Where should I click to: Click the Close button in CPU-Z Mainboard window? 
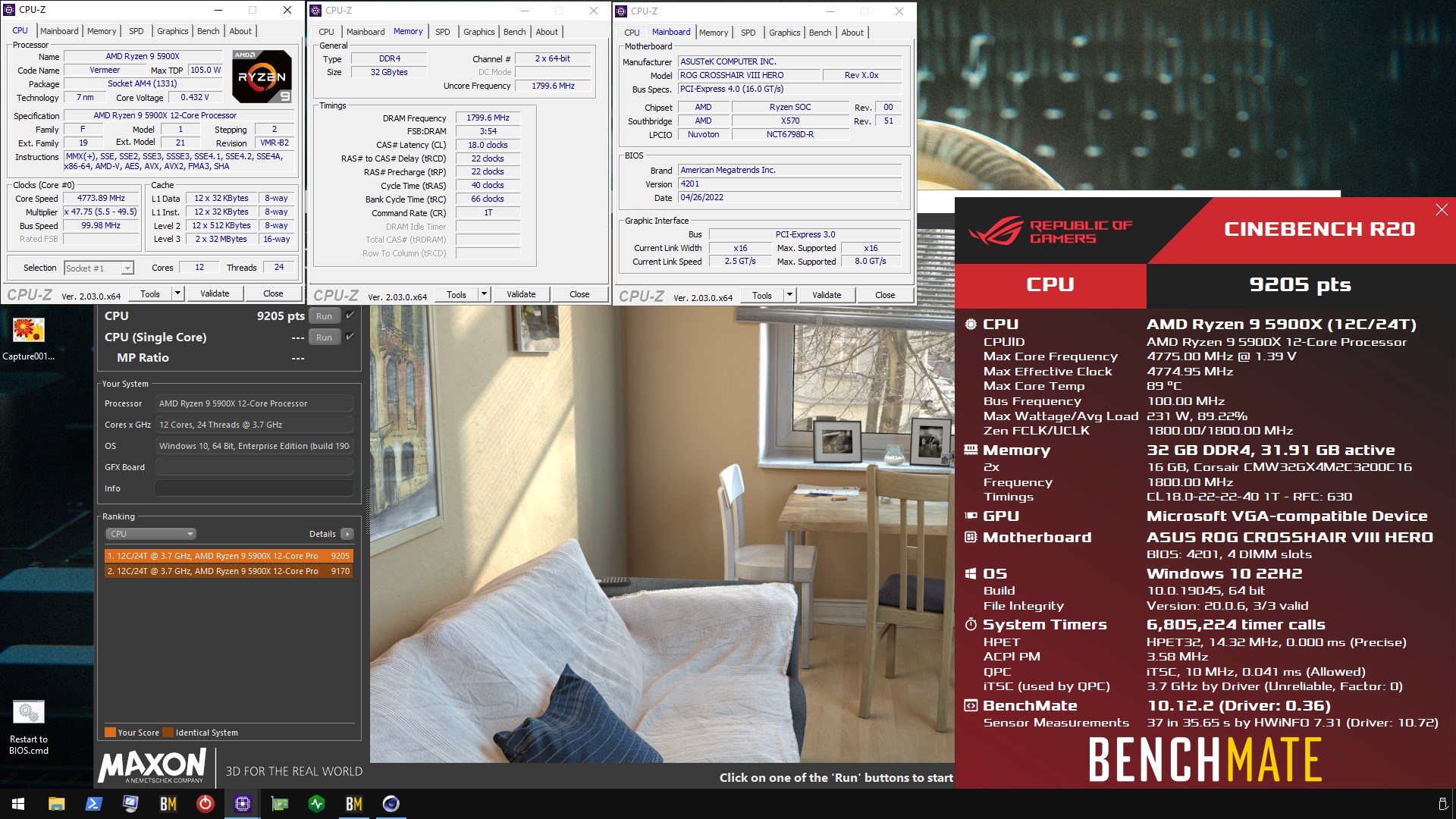(885, 295)
